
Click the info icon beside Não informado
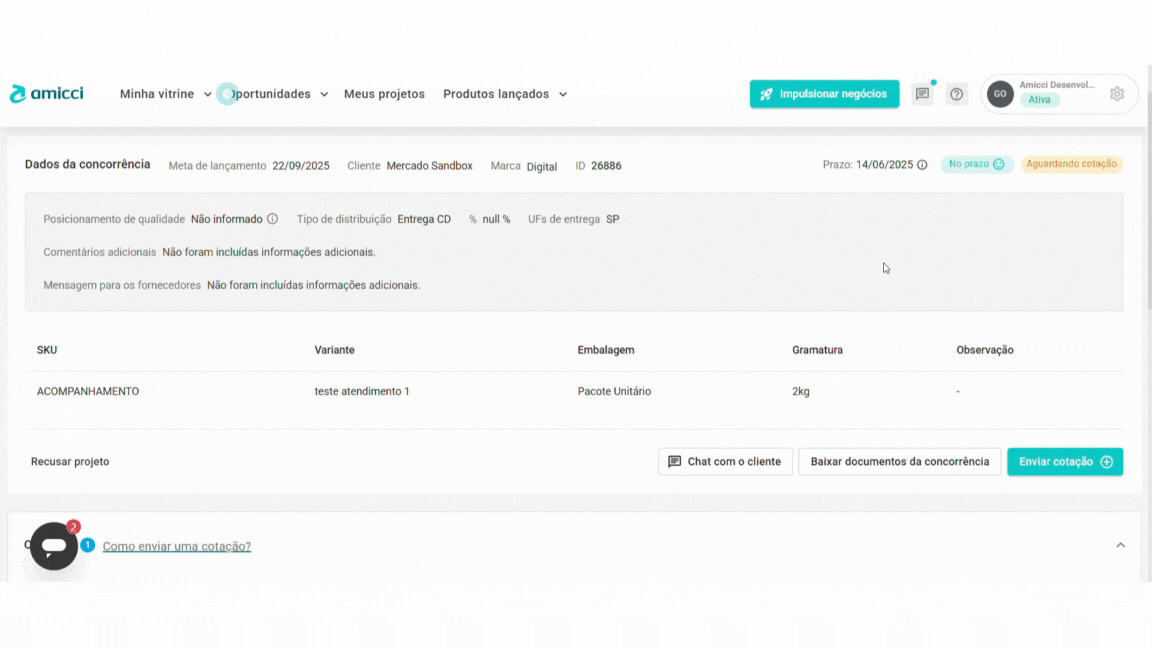[x=272, y=218]
